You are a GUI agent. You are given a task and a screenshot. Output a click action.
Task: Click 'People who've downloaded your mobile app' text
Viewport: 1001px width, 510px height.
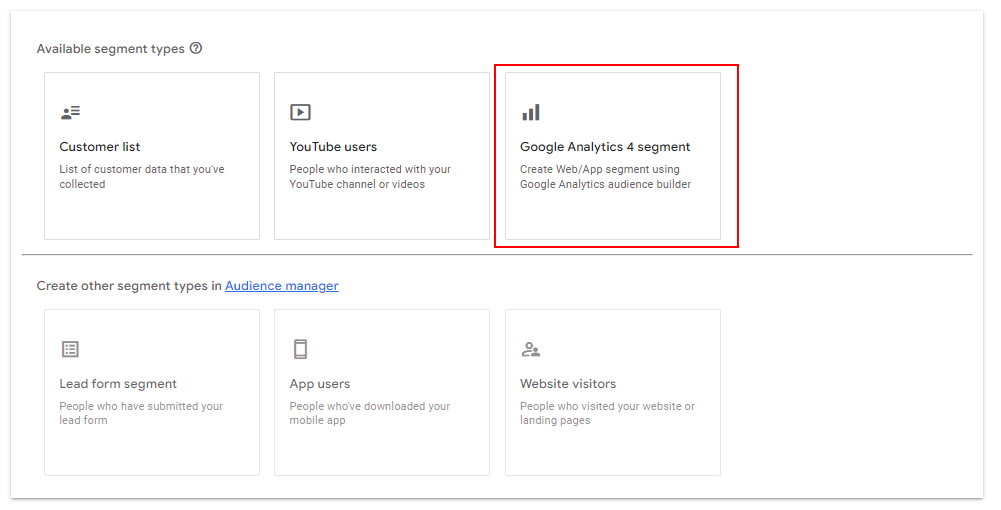[370, 413]
